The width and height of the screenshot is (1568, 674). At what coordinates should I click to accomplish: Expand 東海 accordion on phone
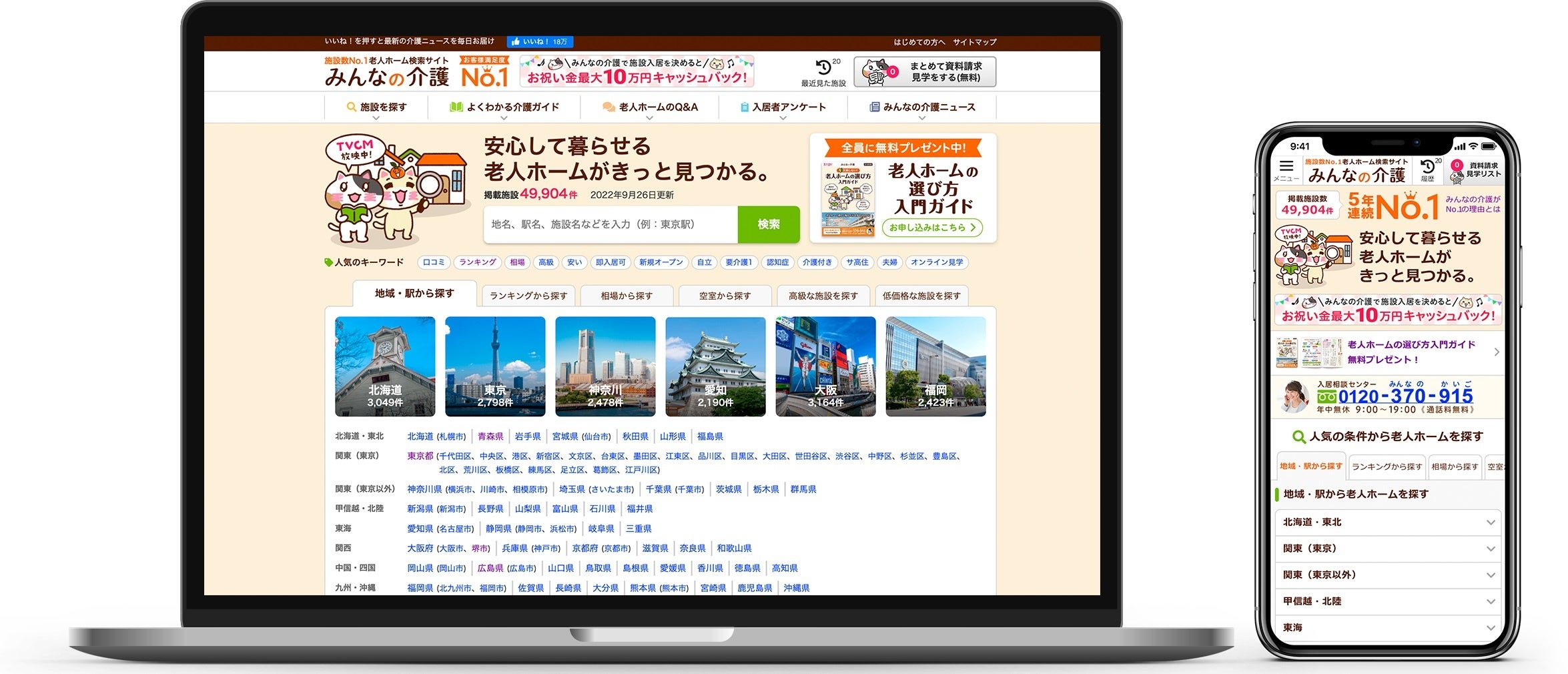[1388, 628]
